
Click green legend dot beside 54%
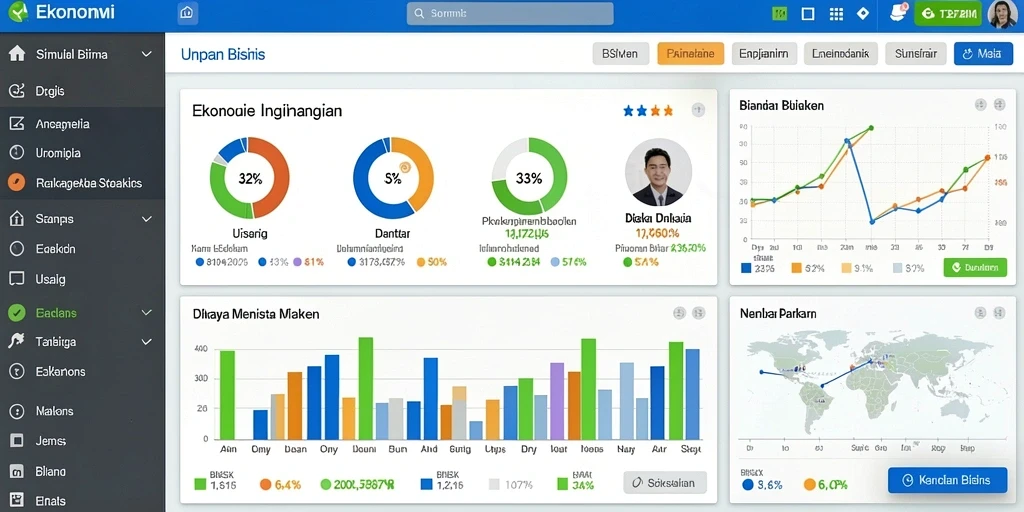click(x=628, y=262)
